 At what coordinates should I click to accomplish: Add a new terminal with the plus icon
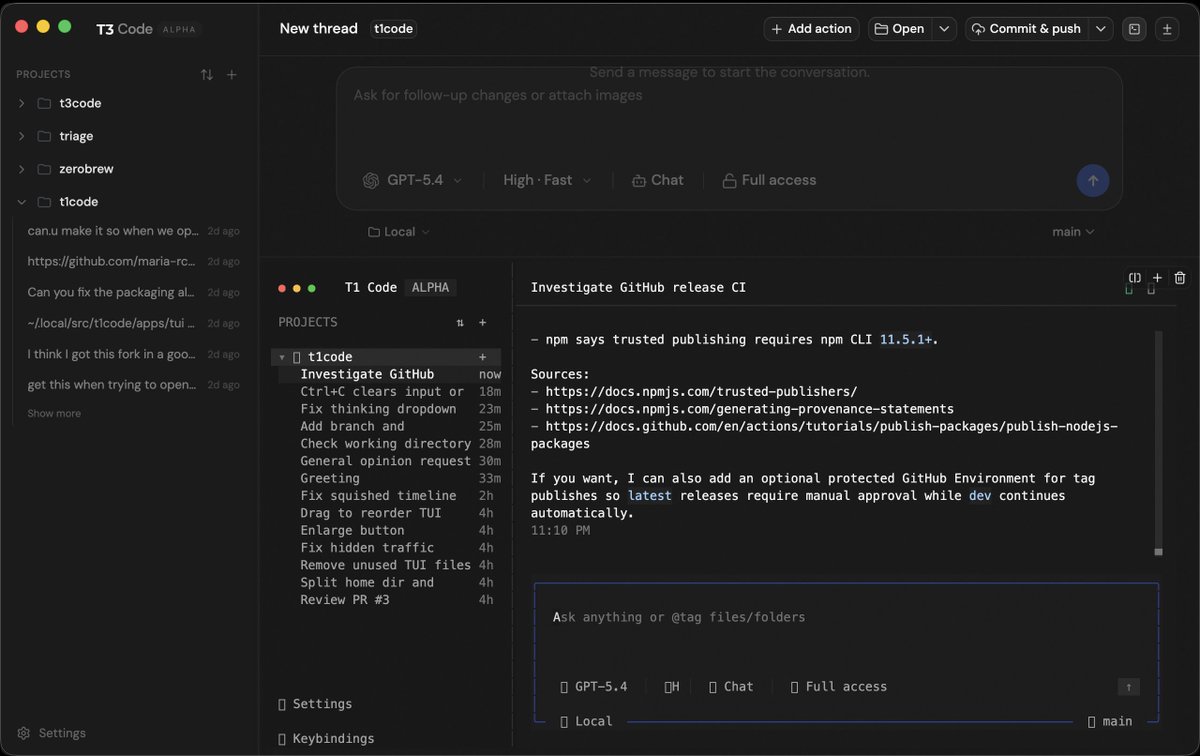(1157, 278)
